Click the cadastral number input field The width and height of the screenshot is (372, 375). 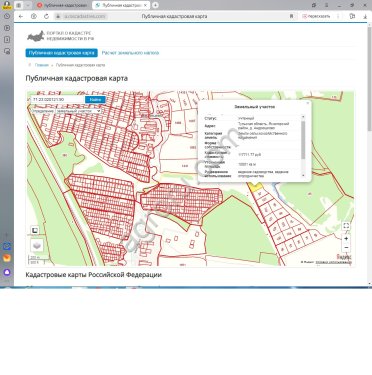(x=58, y=99)
